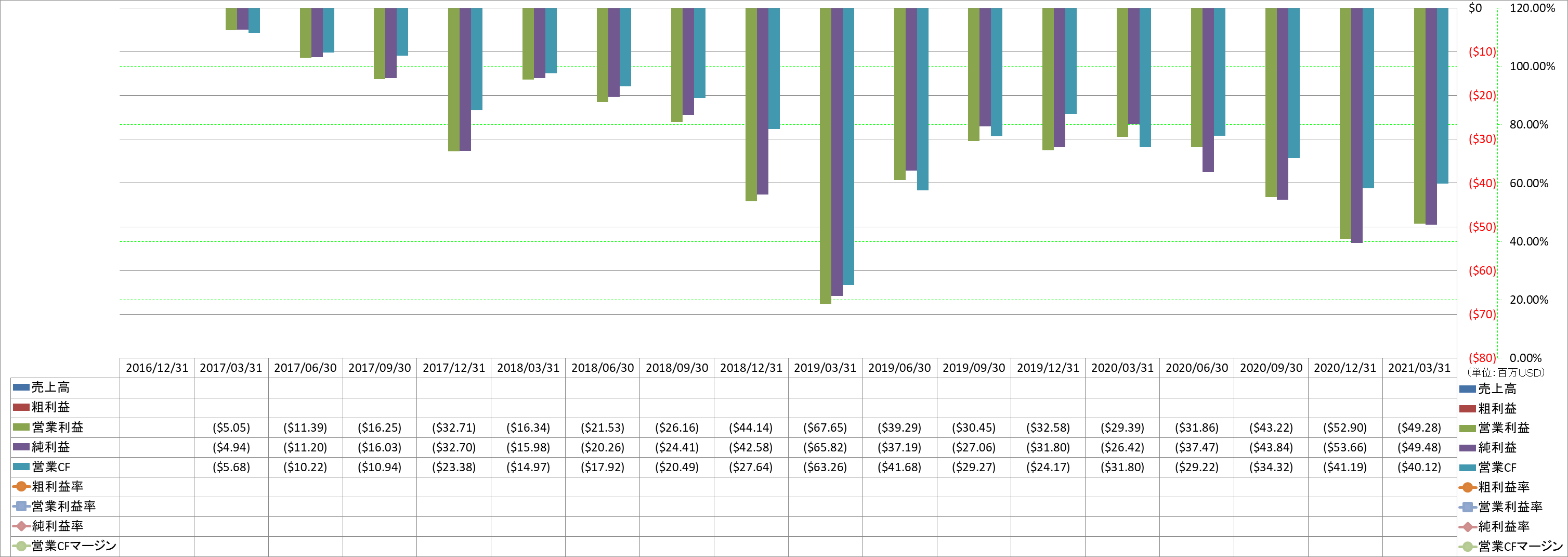The height and width of the screenshot is (557, 1568).
Task: Click 営業利益 legend entry on right side
Action: point(1495,428)
